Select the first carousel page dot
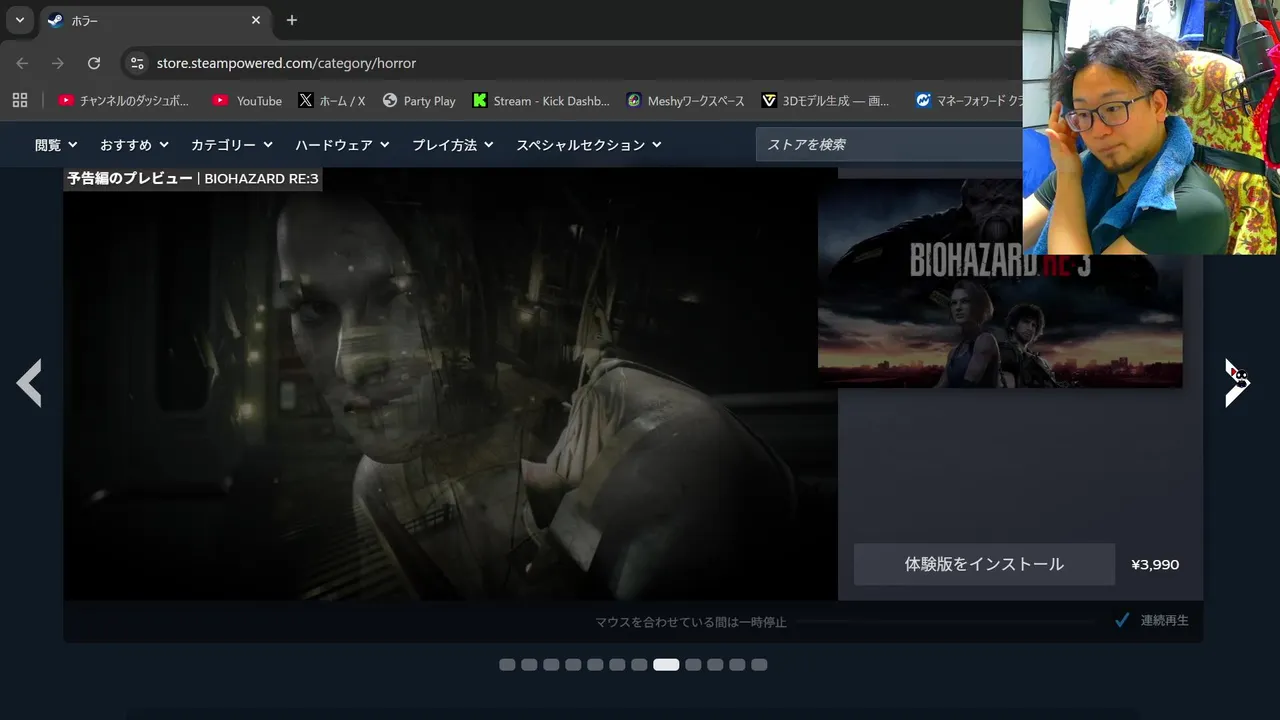The image size is (1280, 720). [507, 665]
